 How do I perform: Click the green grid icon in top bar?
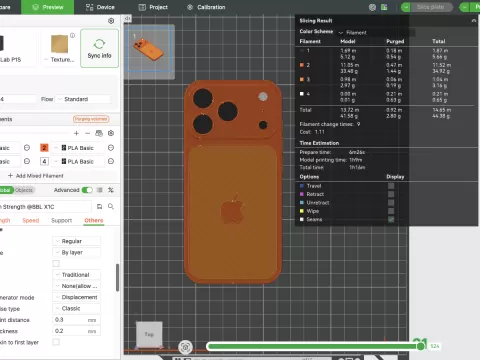click(384, 7)
